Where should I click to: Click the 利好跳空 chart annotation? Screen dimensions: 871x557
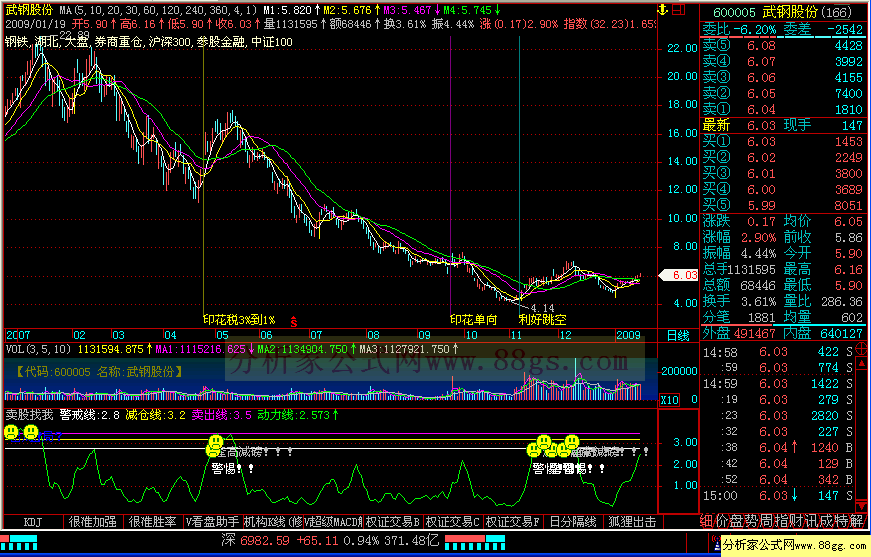[543, 320]
